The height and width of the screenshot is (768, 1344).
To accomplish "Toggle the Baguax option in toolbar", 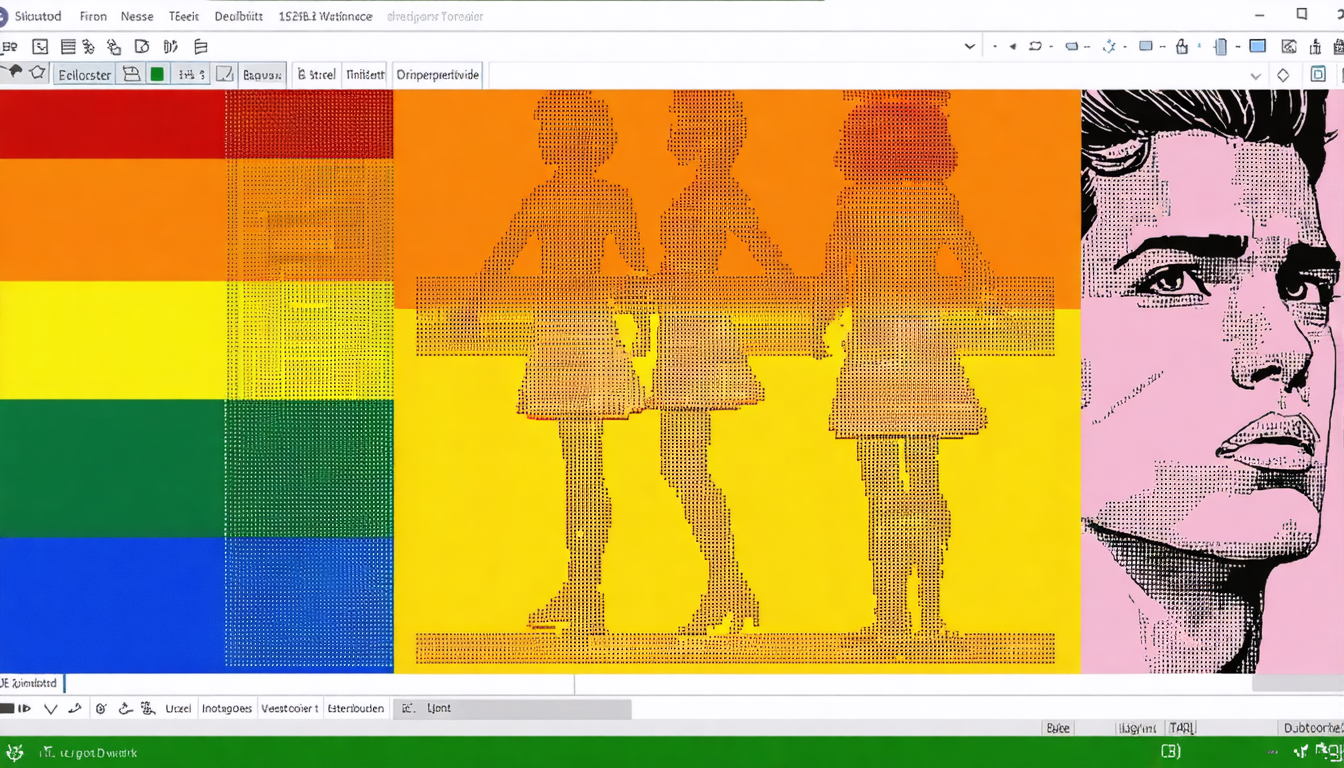I will pyautogui.click(x=262, y=74).
